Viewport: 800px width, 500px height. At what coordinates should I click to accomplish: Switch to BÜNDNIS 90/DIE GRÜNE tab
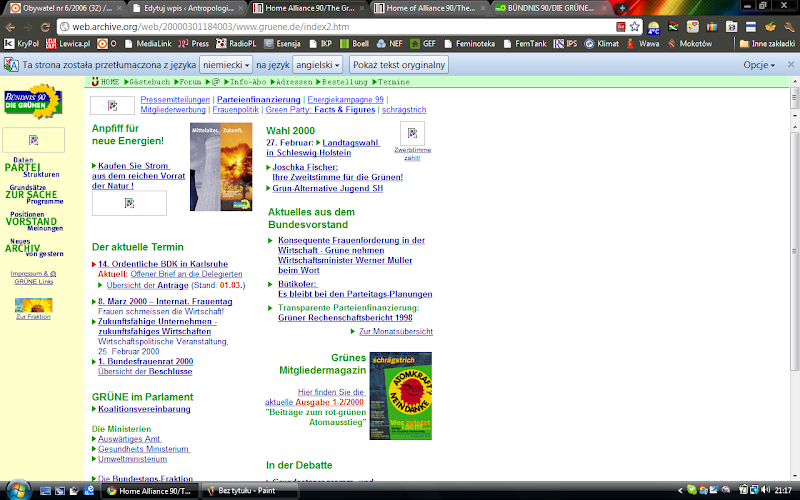click(x=551, y=8)
